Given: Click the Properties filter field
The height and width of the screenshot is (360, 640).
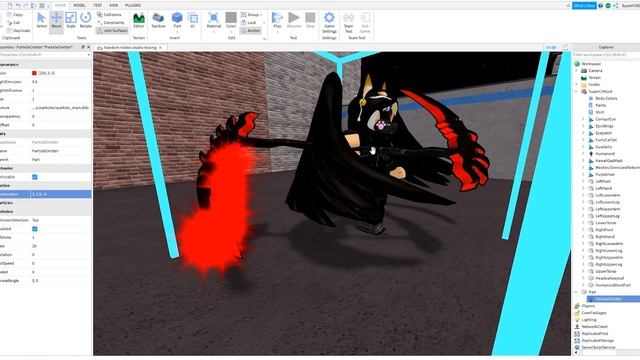Looking at the screenshot, I should point(45,55).
